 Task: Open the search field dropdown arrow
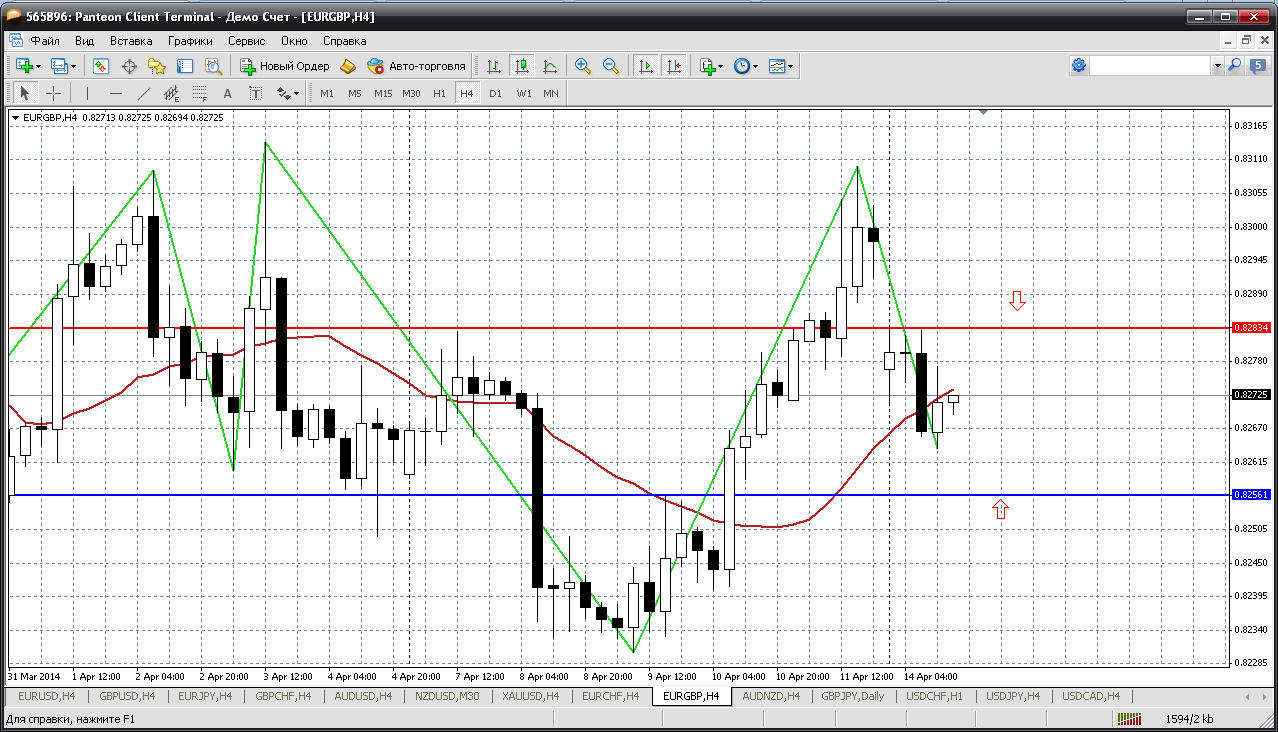1217,66
